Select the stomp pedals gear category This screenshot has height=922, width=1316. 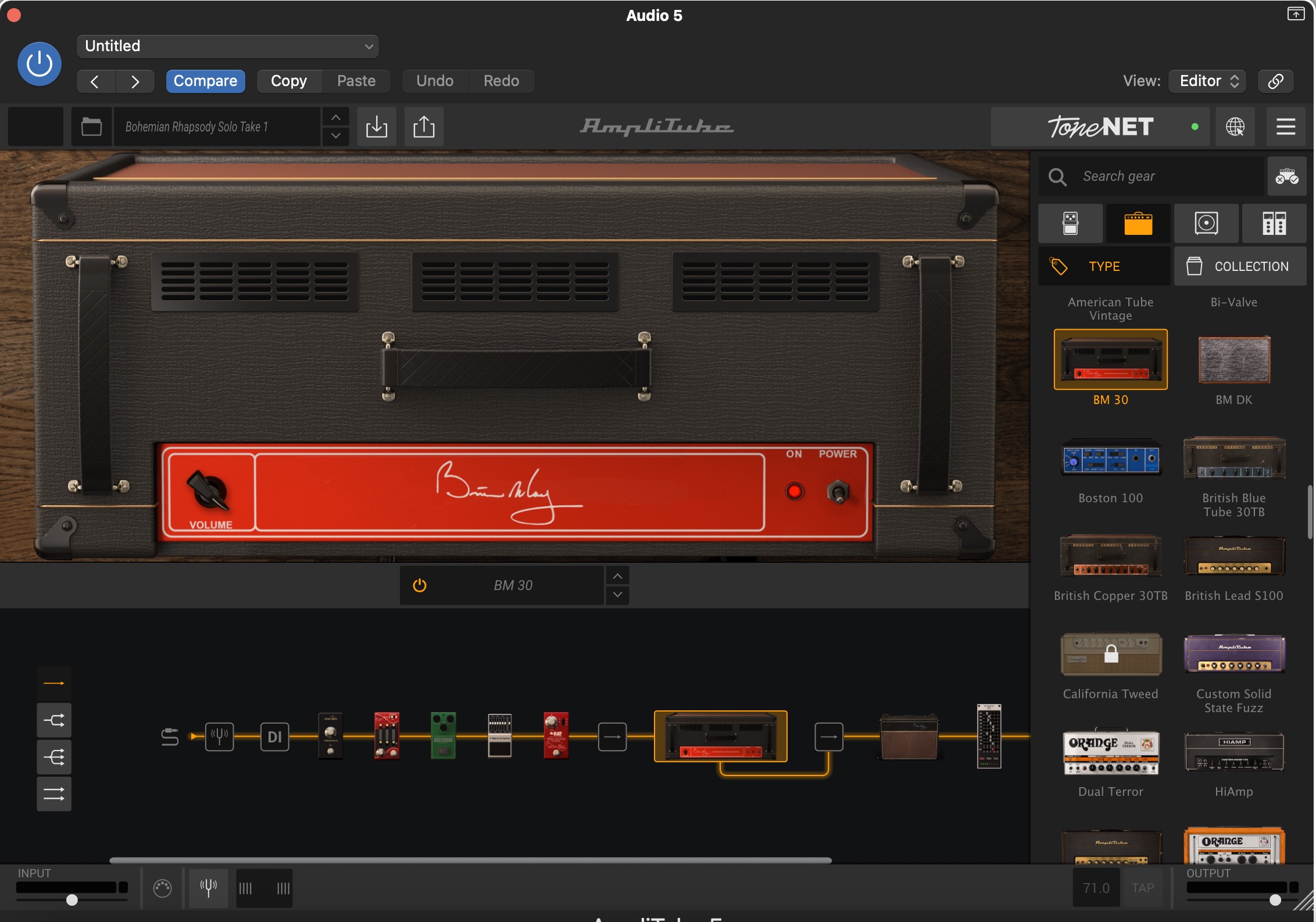(x=1071, y=223)
